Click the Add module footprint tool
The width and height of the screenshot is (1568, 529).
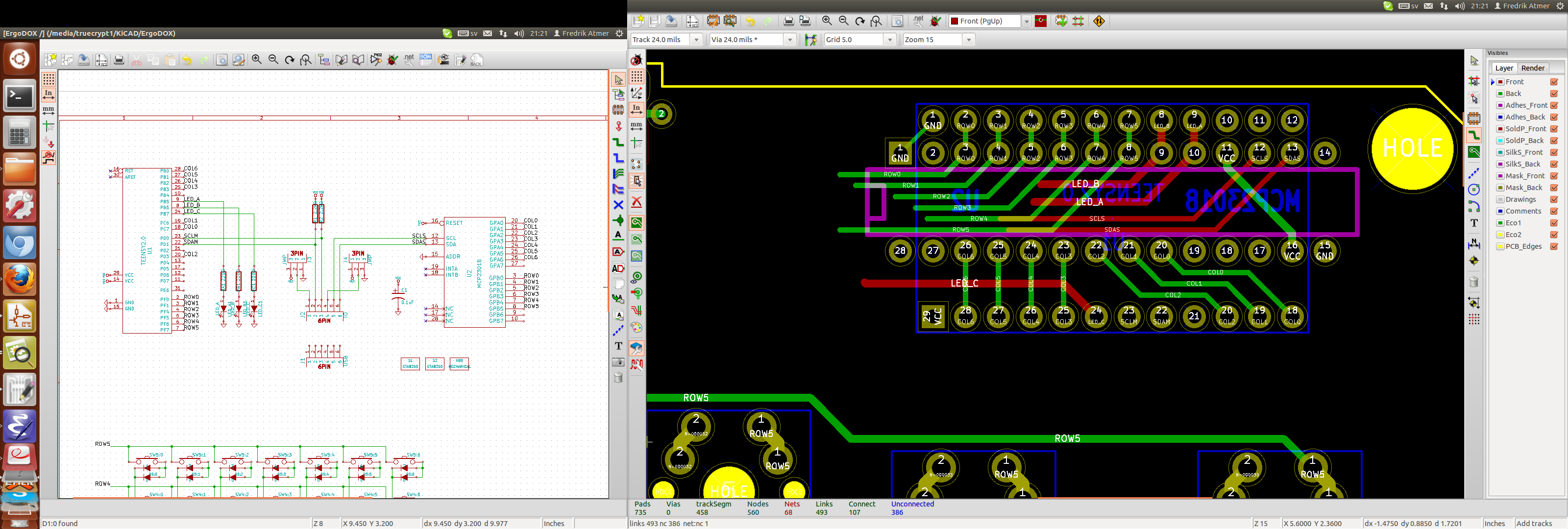1473,118
